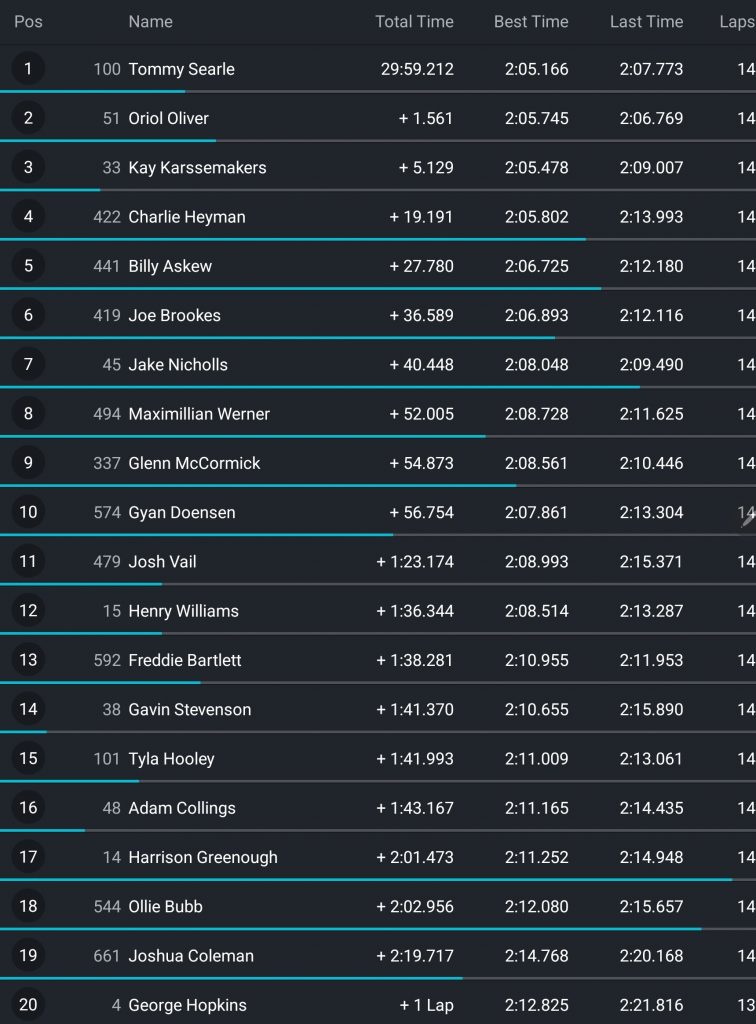
Task: Click position badge 10 for Gyan Doensen
Action: pyautogui.click(x=28, y=512)
